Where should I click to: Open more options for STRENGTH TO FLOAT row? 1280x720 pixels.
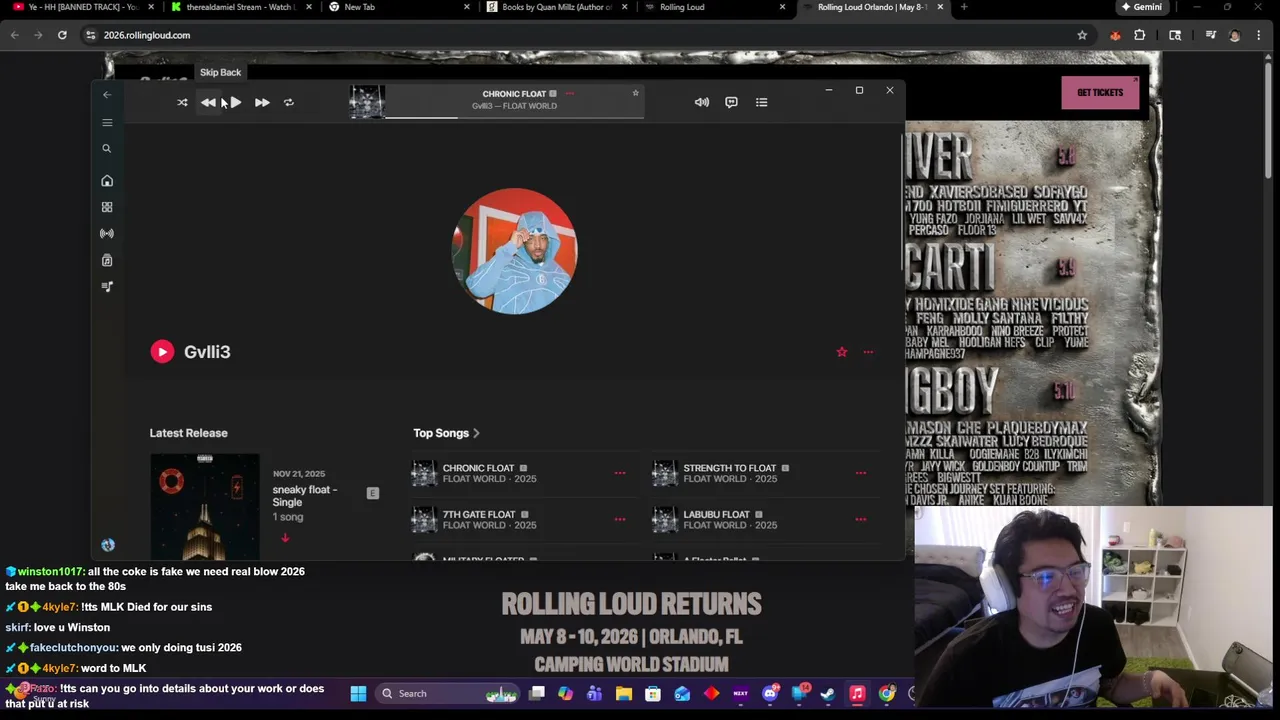860,473
